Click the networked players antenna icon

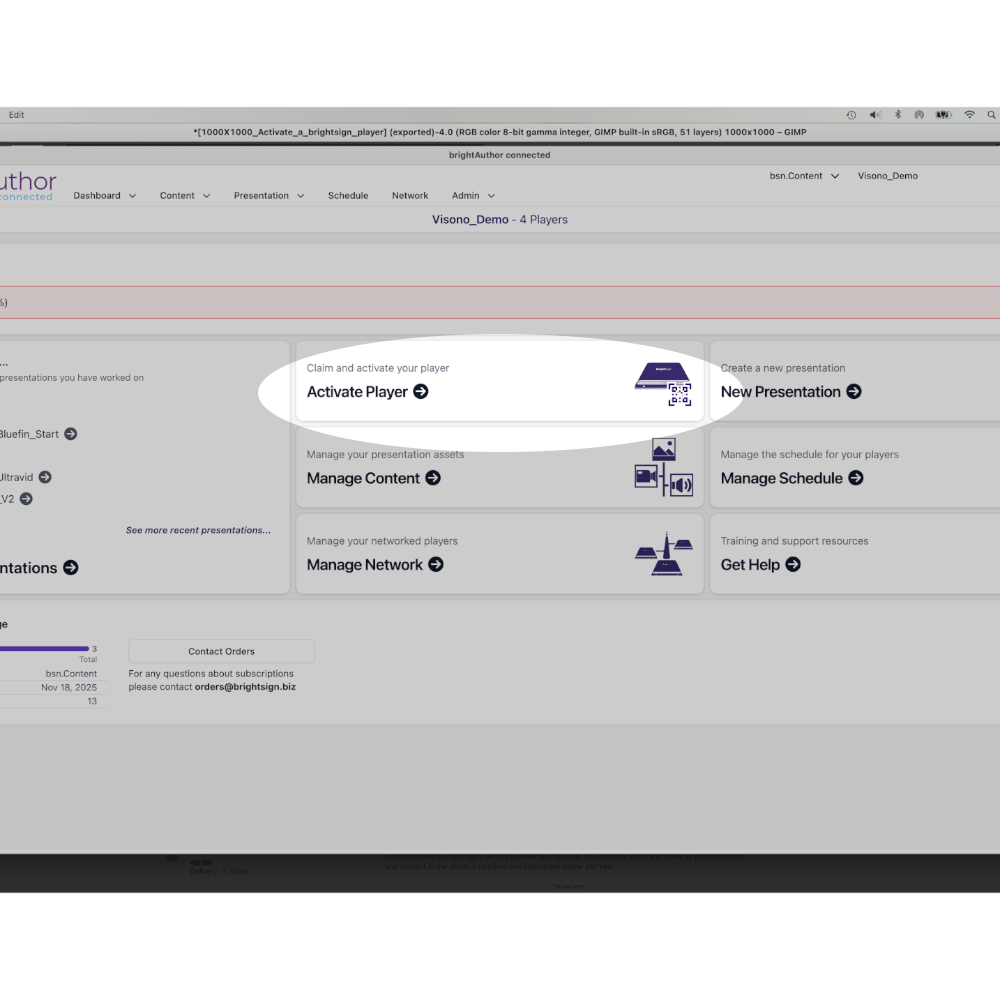(x=664, y=554)
